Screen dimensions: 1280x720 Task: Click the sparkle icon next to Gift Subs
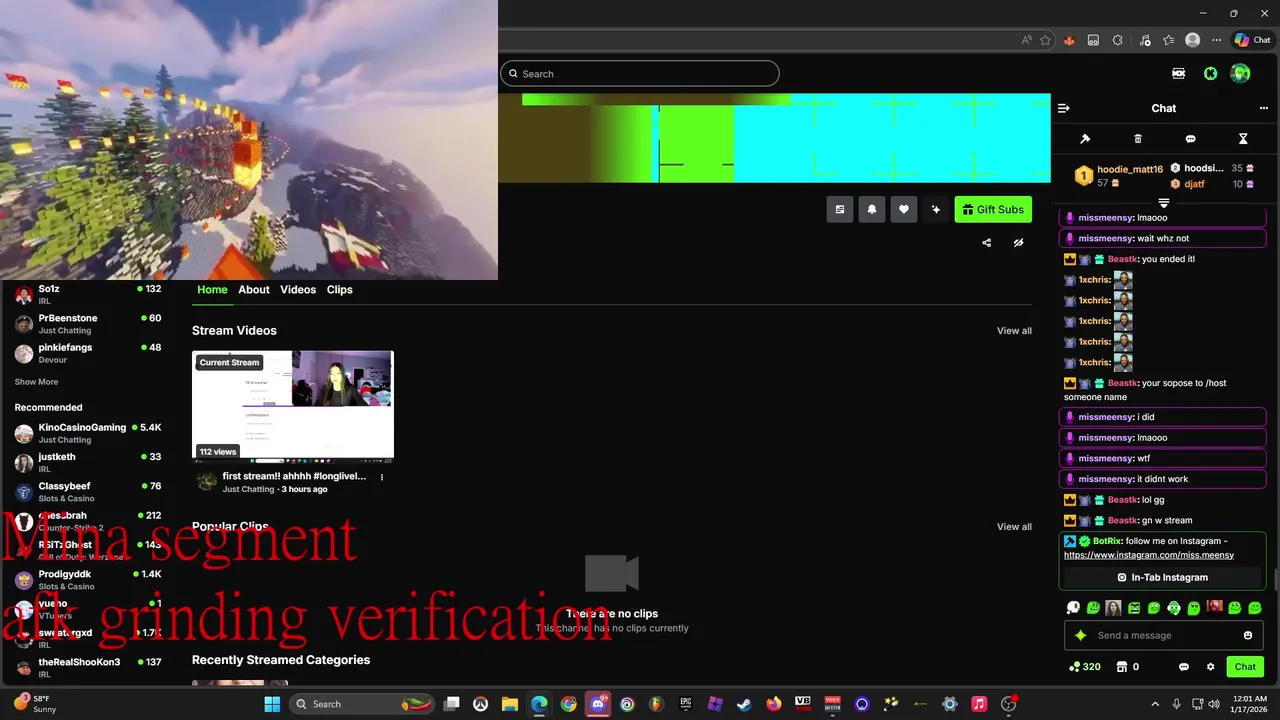[x=936, y=209]
